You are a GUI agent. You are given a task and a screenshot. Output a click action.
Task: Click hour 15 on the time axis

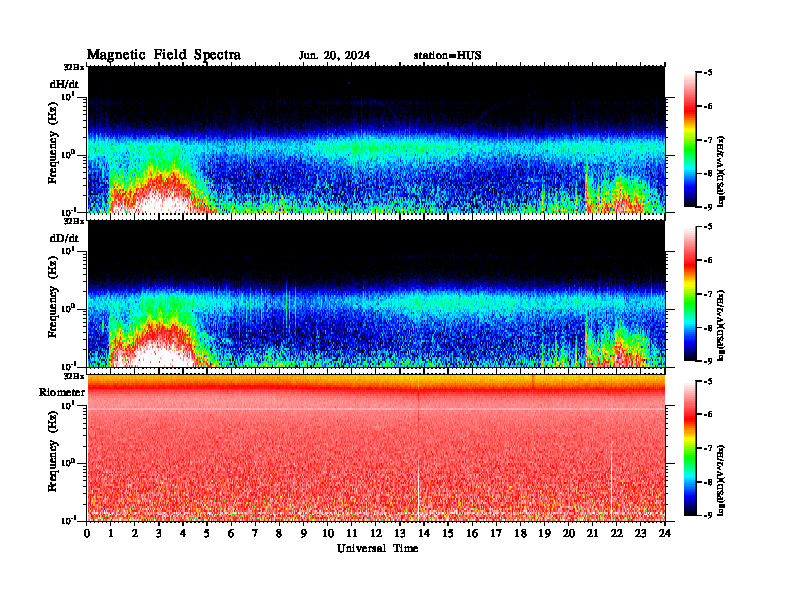tap(448, 533)
